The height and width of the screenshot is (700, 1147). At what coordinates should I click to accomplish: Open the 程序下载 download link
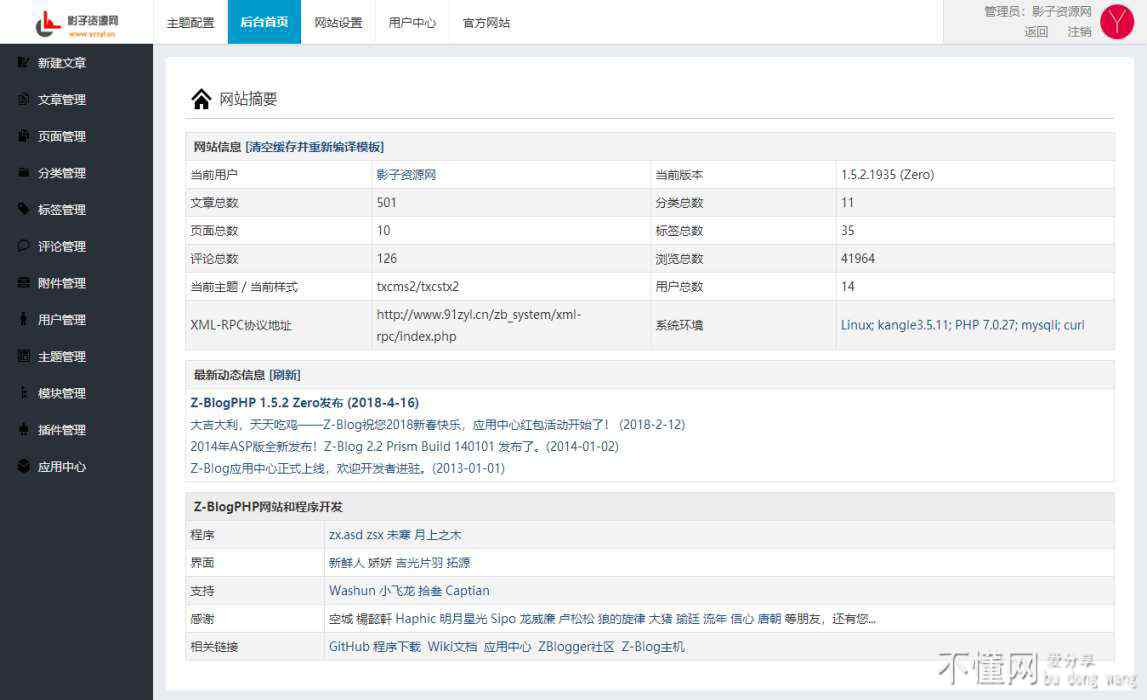click(x=397, y=647)
